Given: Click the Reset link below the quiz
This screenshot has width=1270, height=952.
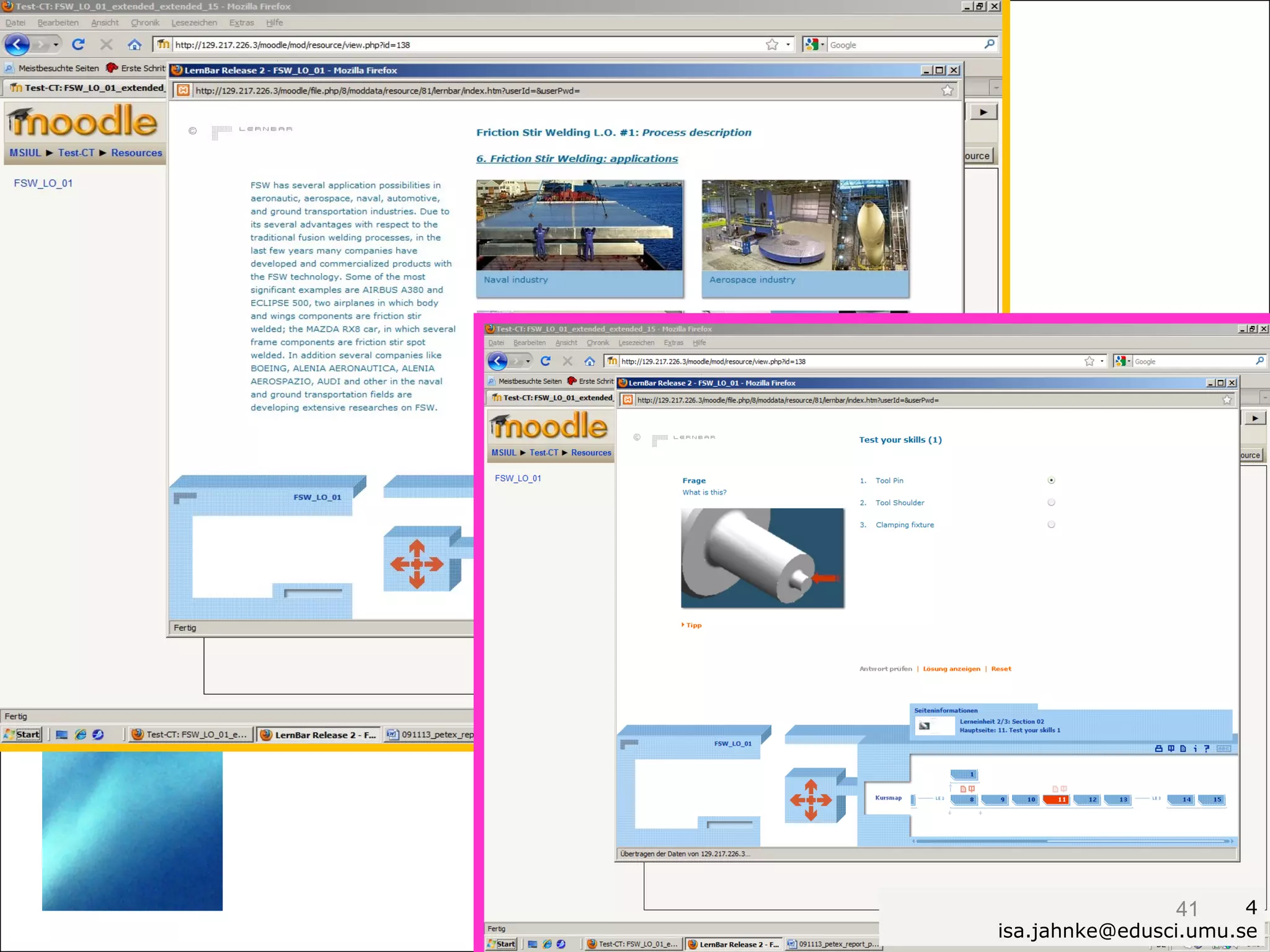Looking at the screenshot, I should [1001, 669].
